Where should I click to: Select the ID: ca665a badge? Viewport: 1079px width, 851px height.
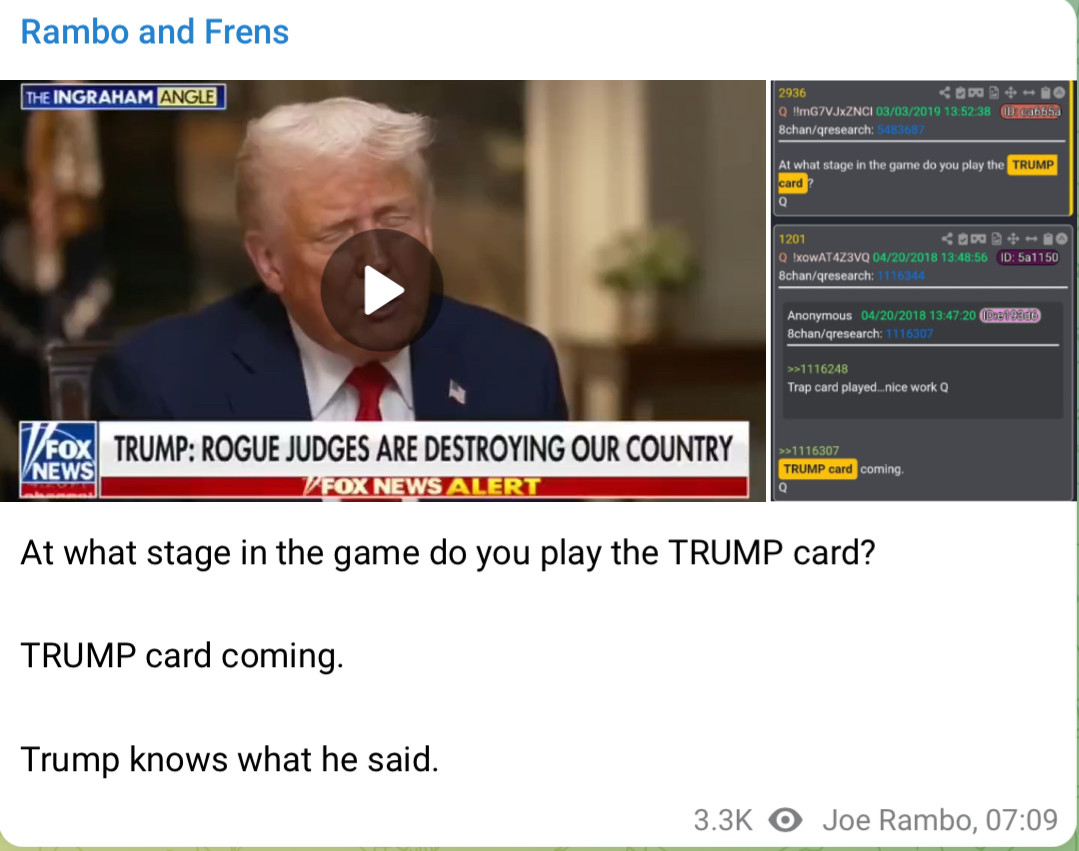pyautogui.click(x=1031, y=111)
